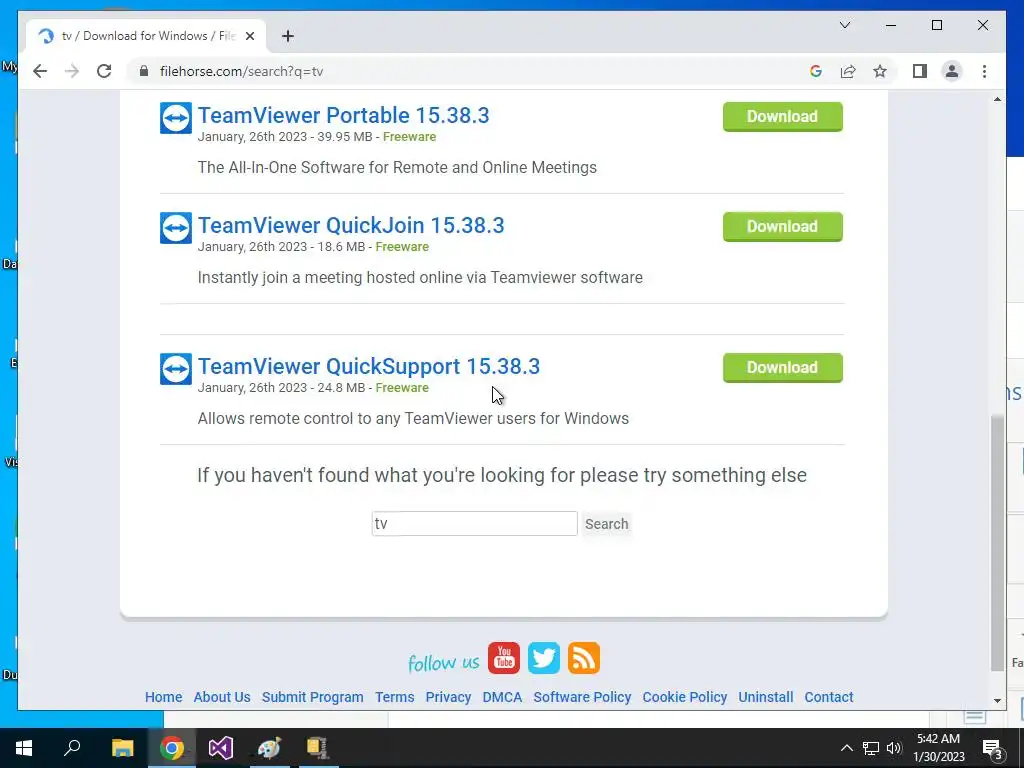
Task: Close the FileHorse search tab
Action: click(x=249, y=36)
